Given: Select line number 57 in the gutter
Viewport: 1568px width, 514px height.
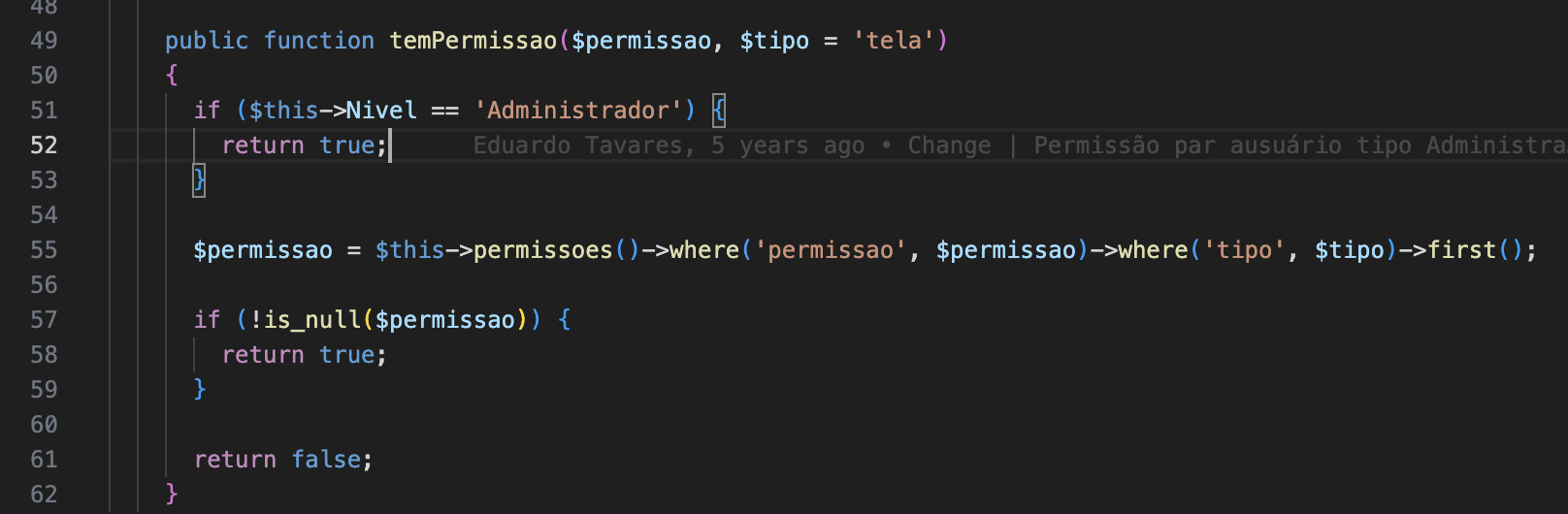Looking at the screenshot, I should 44,320.
